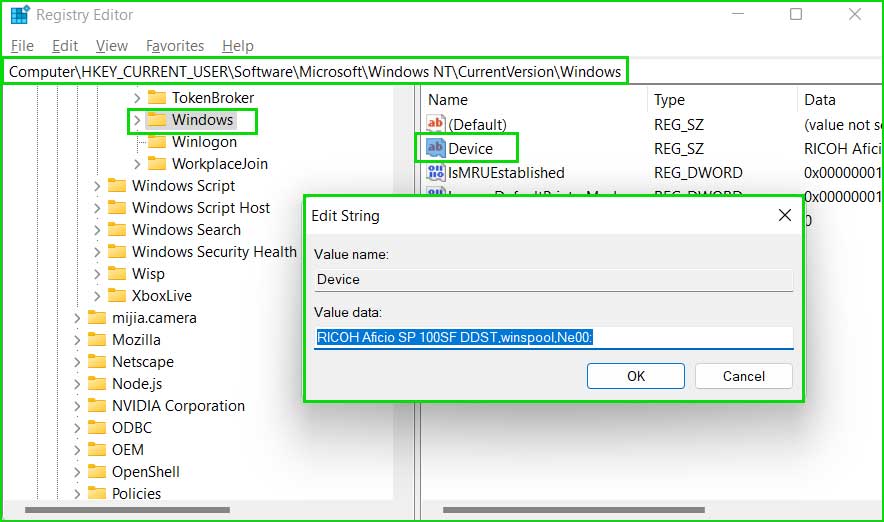The width and height of the screenshot is (884, 522).
Task: Close the Edit String dialog
Action: tap(785, 215)
